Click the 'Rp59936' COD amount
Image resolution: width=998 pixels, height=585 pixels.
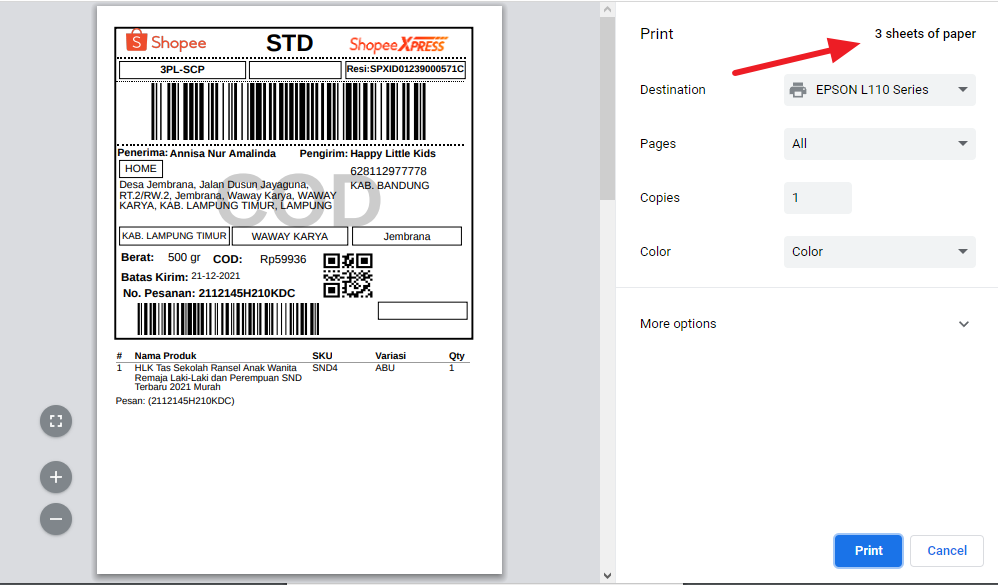coord(283,259)
